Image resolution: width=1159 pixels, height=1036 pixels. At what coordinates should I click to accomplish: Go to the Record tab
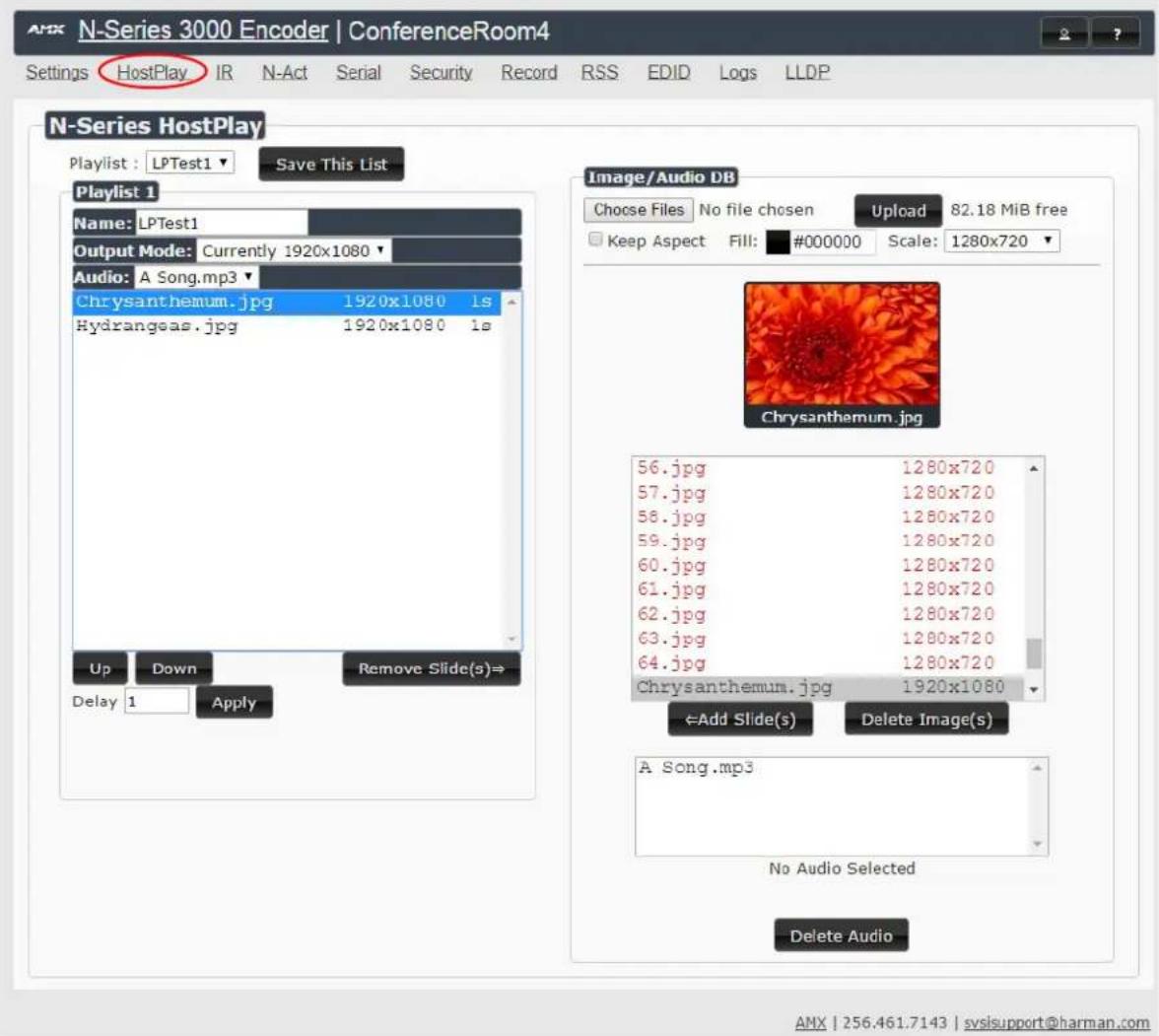pyautogui.click(x=529, y=73)
